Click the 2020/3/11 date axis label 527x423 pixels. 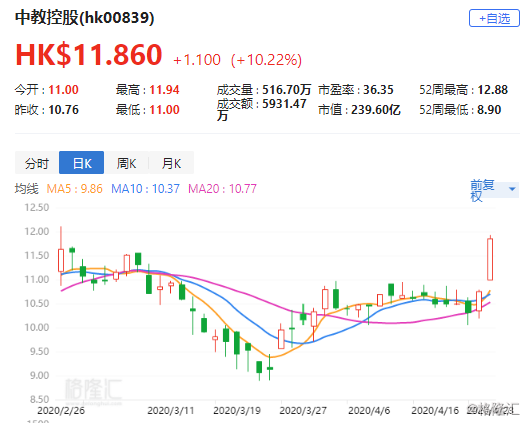click(171, 410)
